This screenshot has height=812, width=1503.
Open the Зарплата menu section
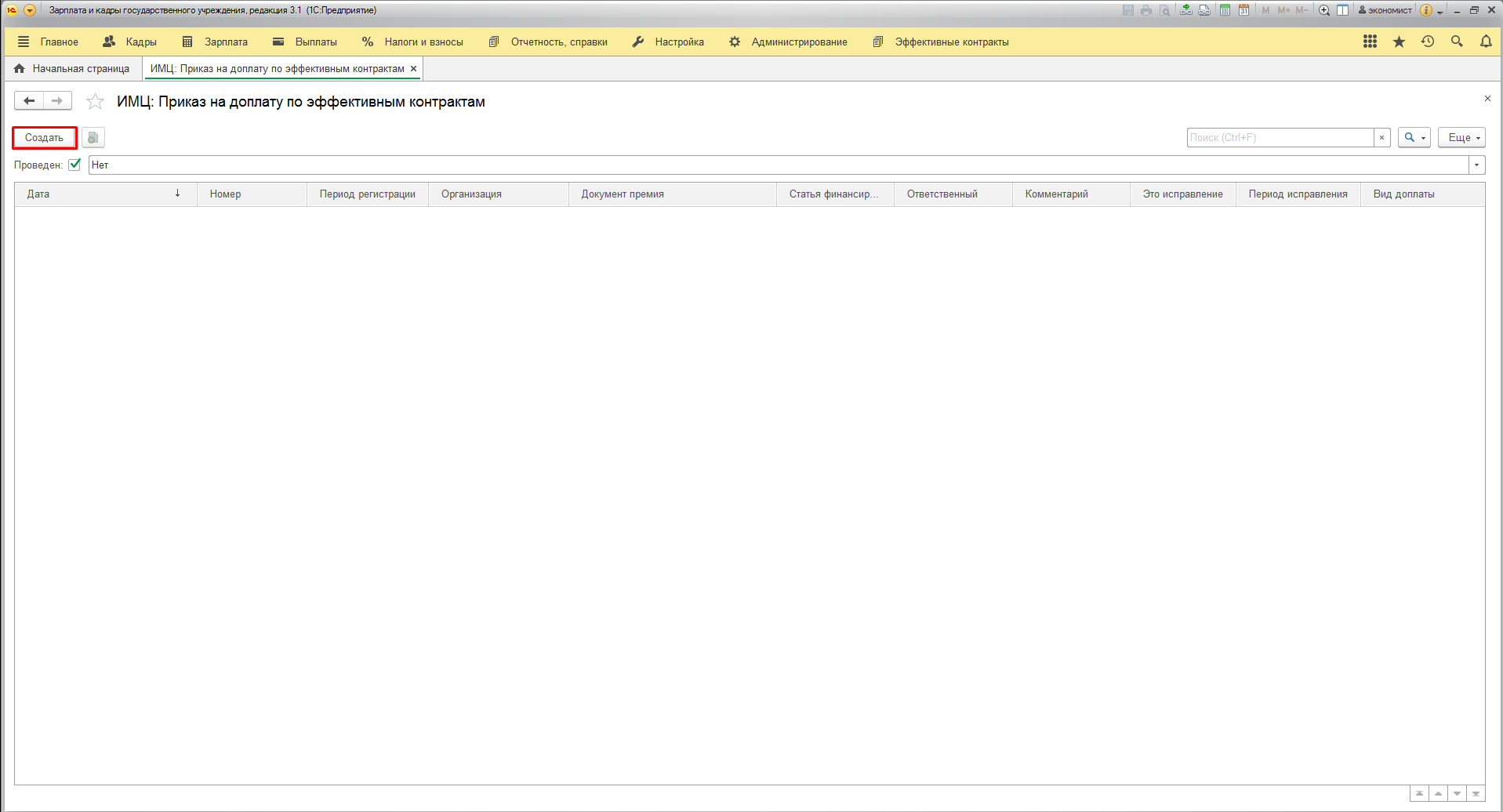tap(225, 42)
